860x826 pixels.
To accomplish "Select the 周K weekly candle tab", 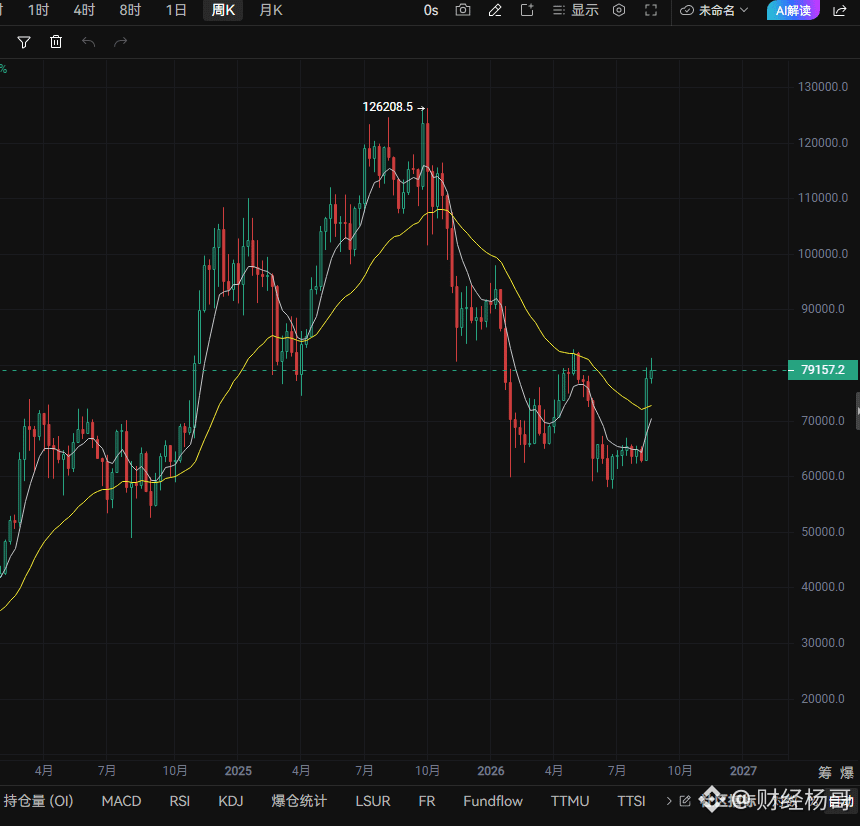I will coord(223,10).
